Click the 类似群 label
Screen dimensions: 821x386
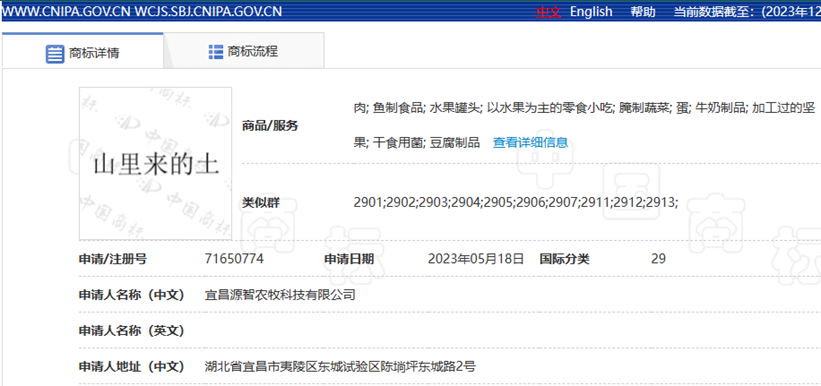[261, 203]
